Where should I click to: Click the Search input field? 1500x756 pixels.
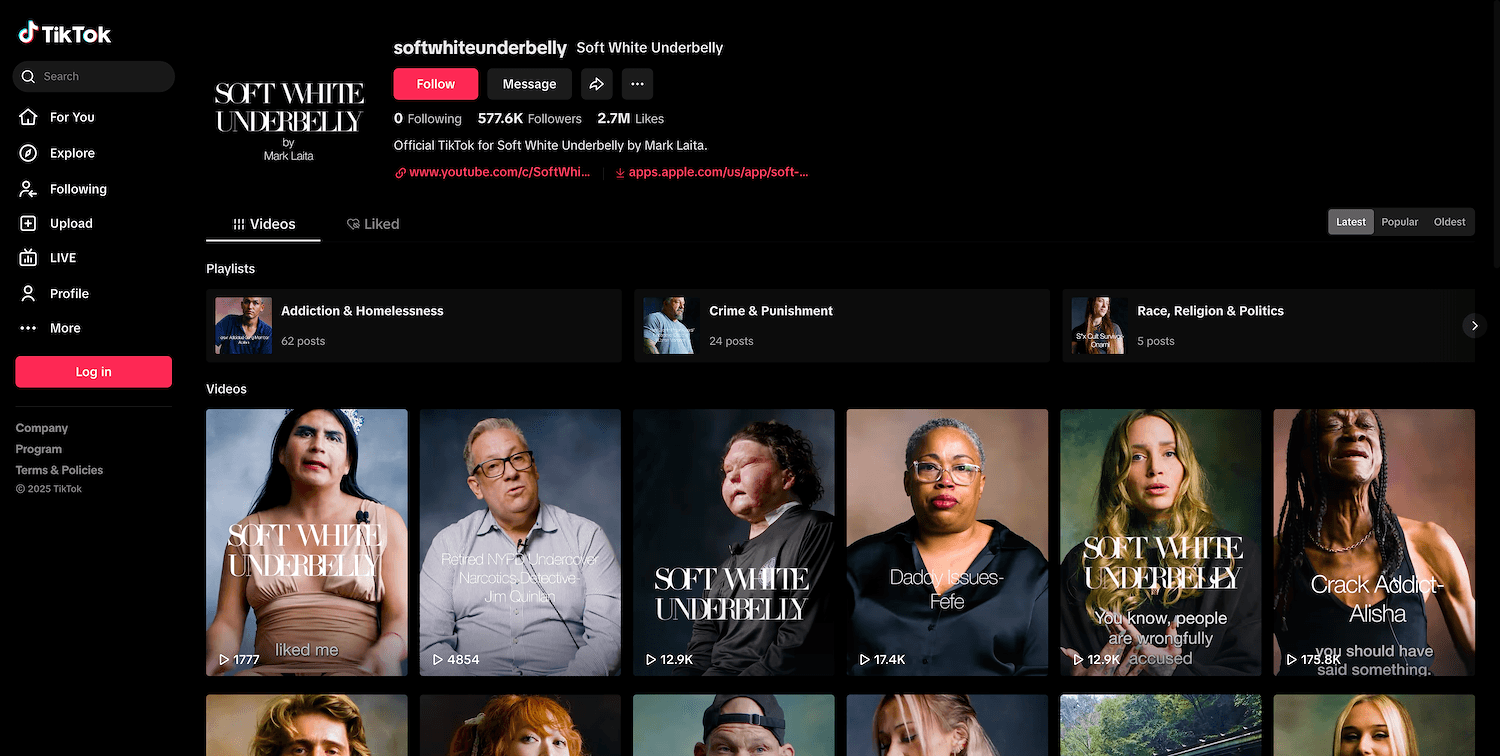94,76
